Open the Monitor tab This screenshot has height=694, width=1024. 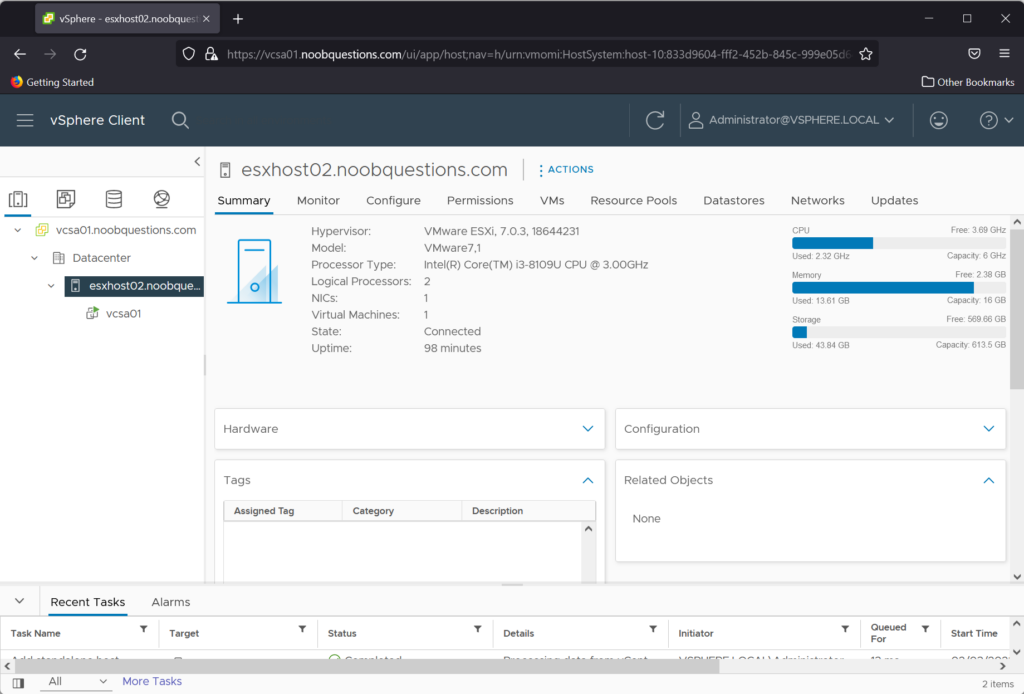(x=318, y=200)
